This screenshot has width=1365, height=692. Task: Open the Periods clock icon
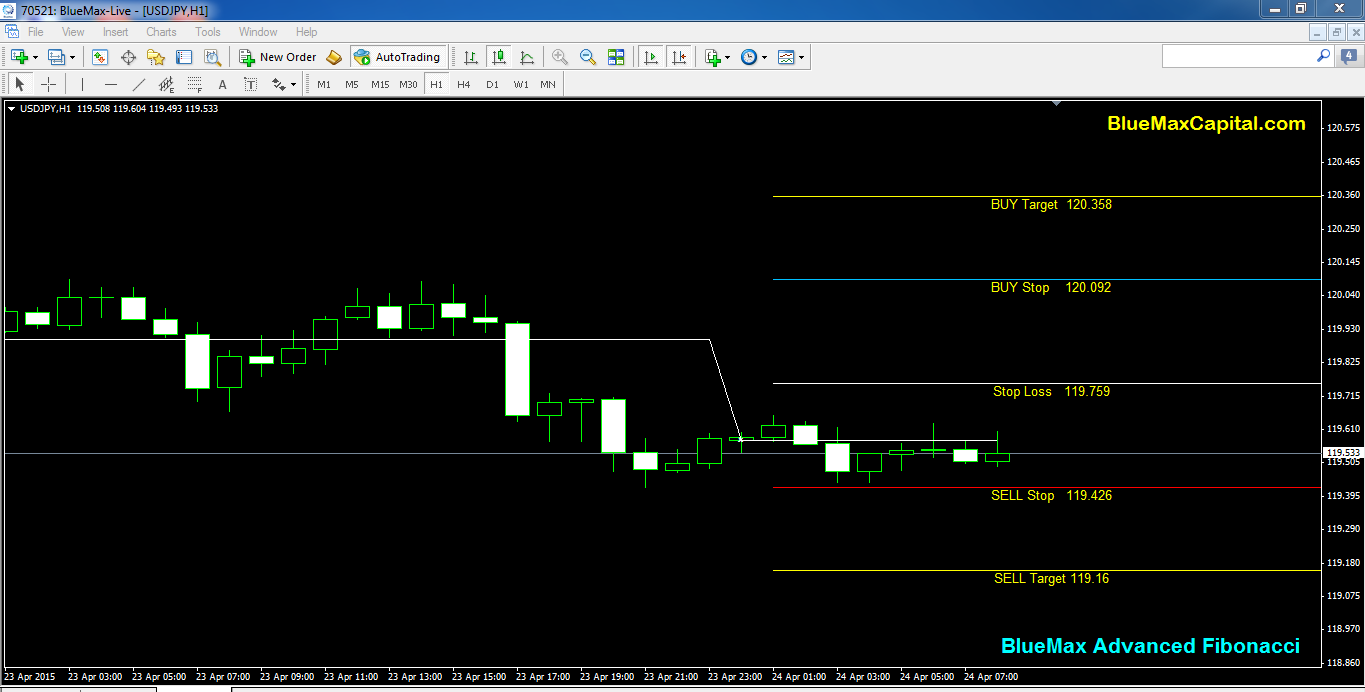point(749,57)
